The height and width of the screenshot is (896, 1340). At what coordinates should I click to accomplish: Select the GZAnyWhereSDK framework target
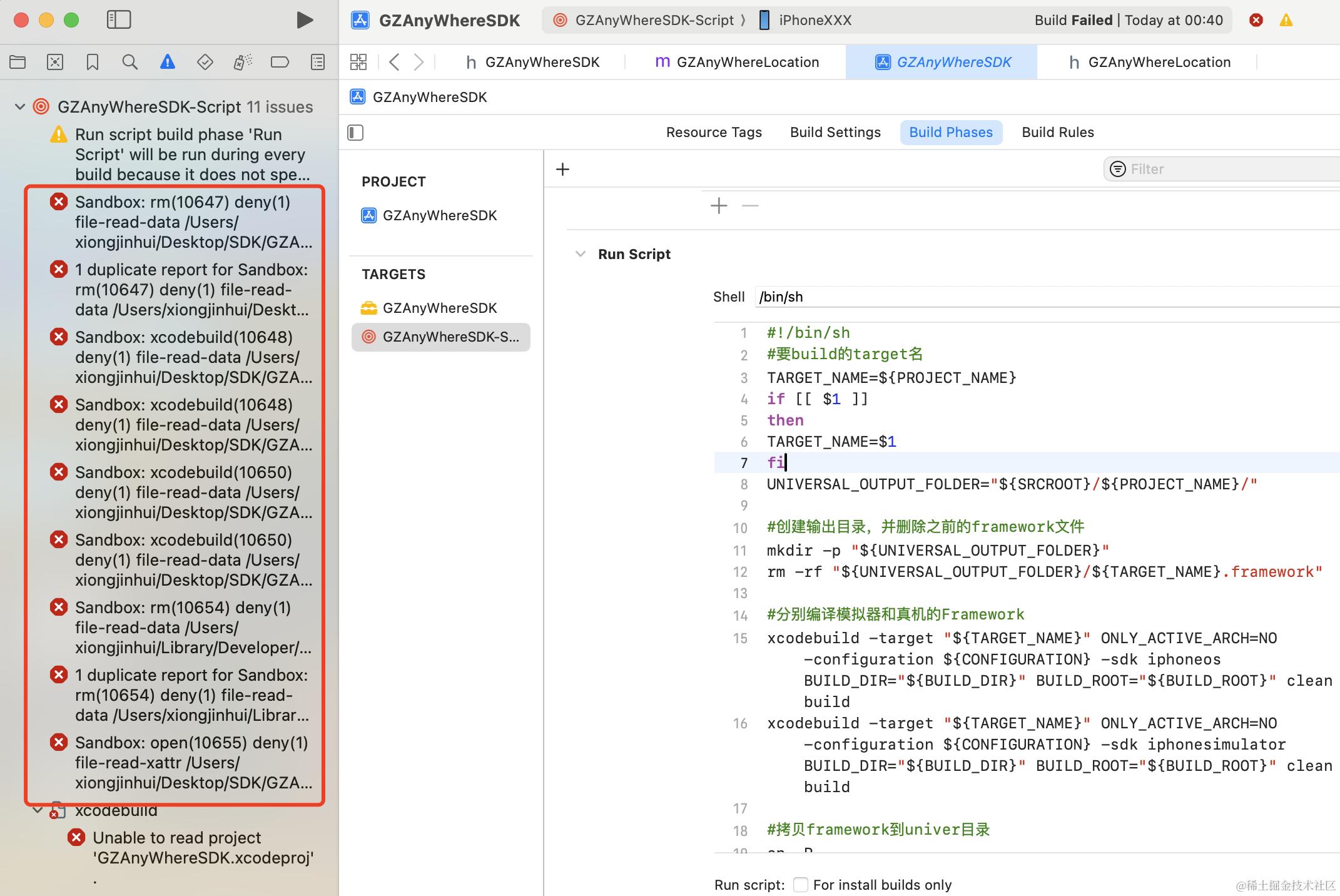[x=439, y=308]
